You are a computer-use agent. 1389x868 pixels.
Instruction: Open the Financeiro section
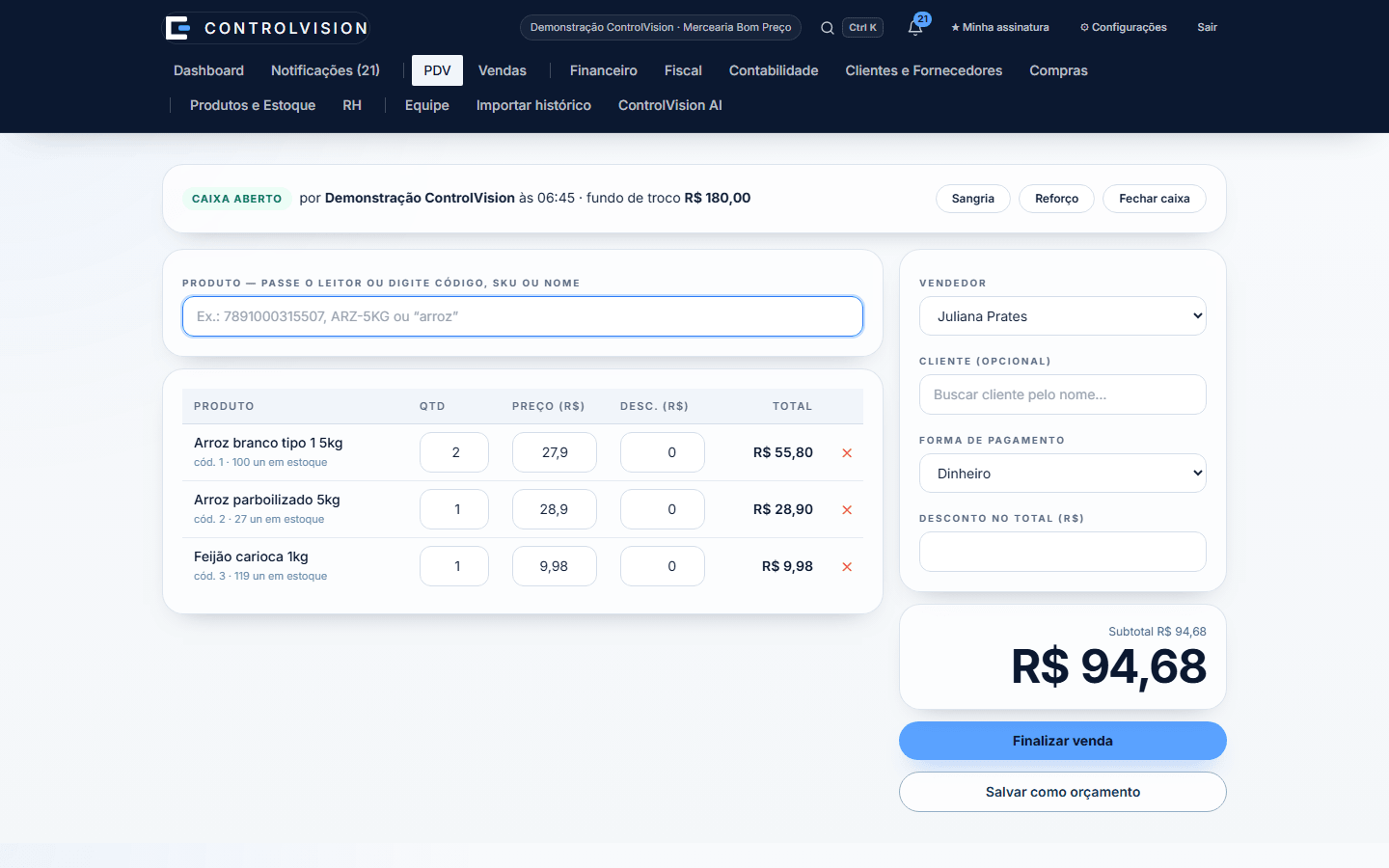[x=604, y=70]
